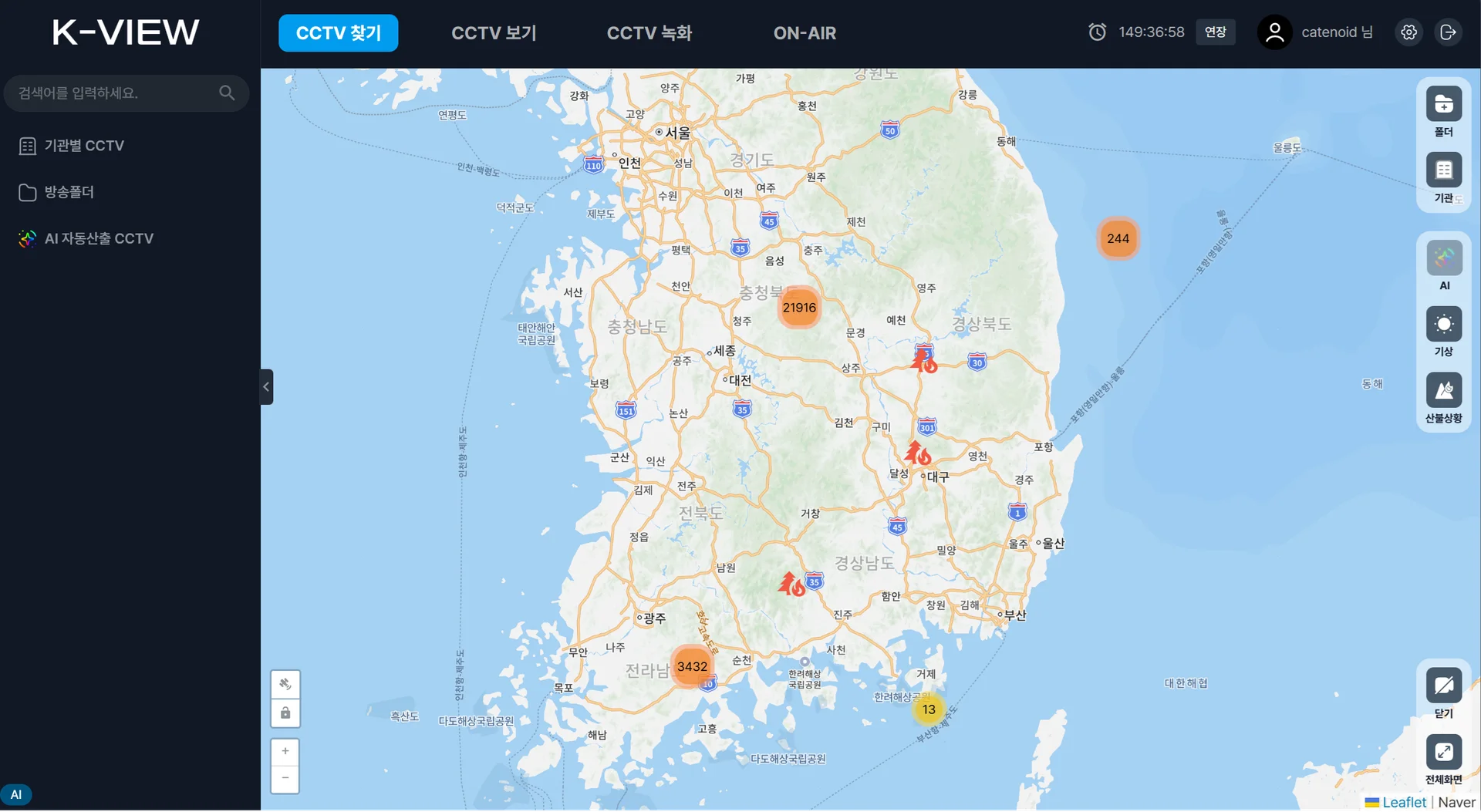Viewport: 1481px width, 812px height.
Task: Click the 149:36:58 session timer
Action: click(1152, 32)
